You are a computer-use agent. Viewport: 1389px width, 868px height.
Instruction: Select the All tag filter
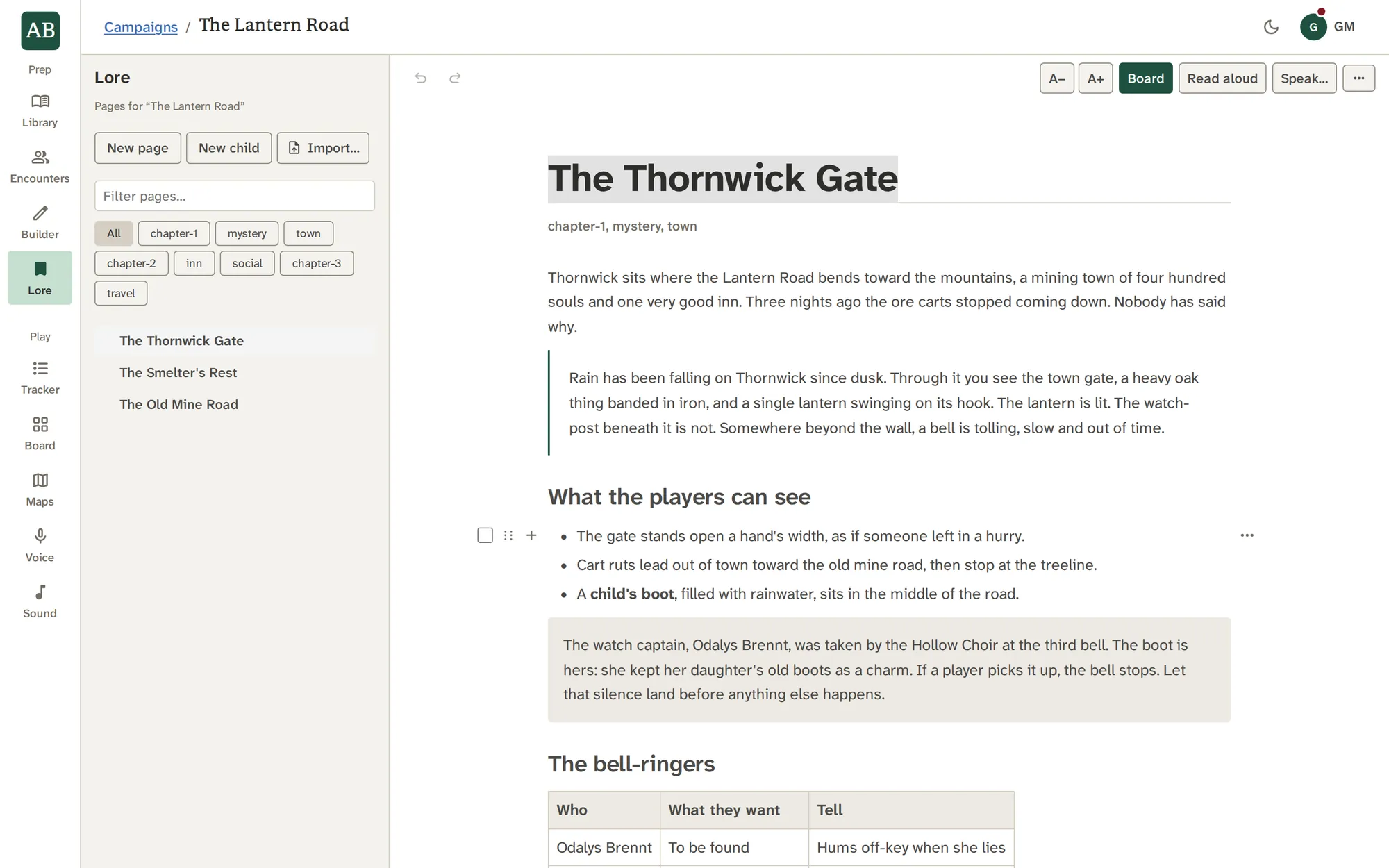point(114,233)
